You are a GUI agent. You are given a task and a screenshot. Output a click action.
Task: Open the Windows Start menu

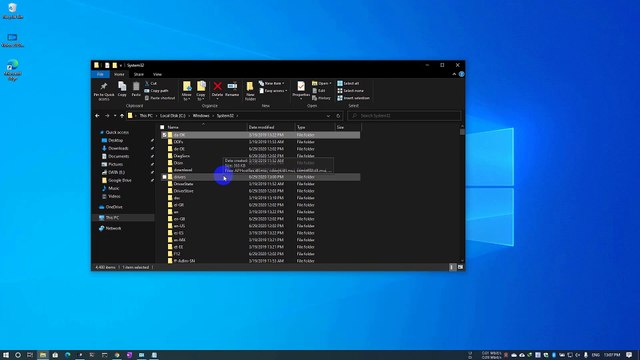6,355
